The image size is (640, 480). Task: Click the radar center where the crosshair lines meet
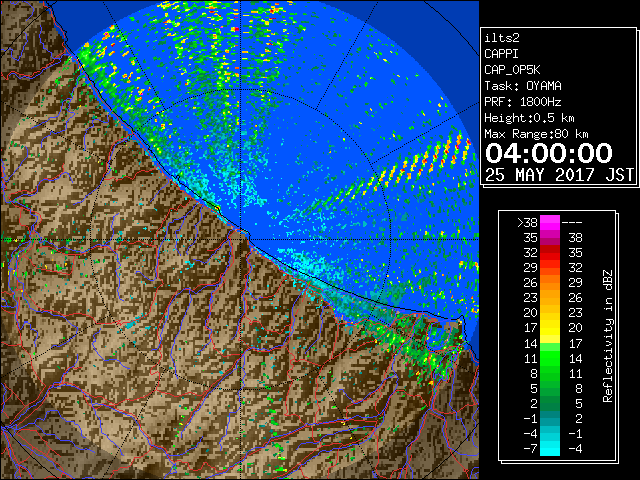click(241, 239)
